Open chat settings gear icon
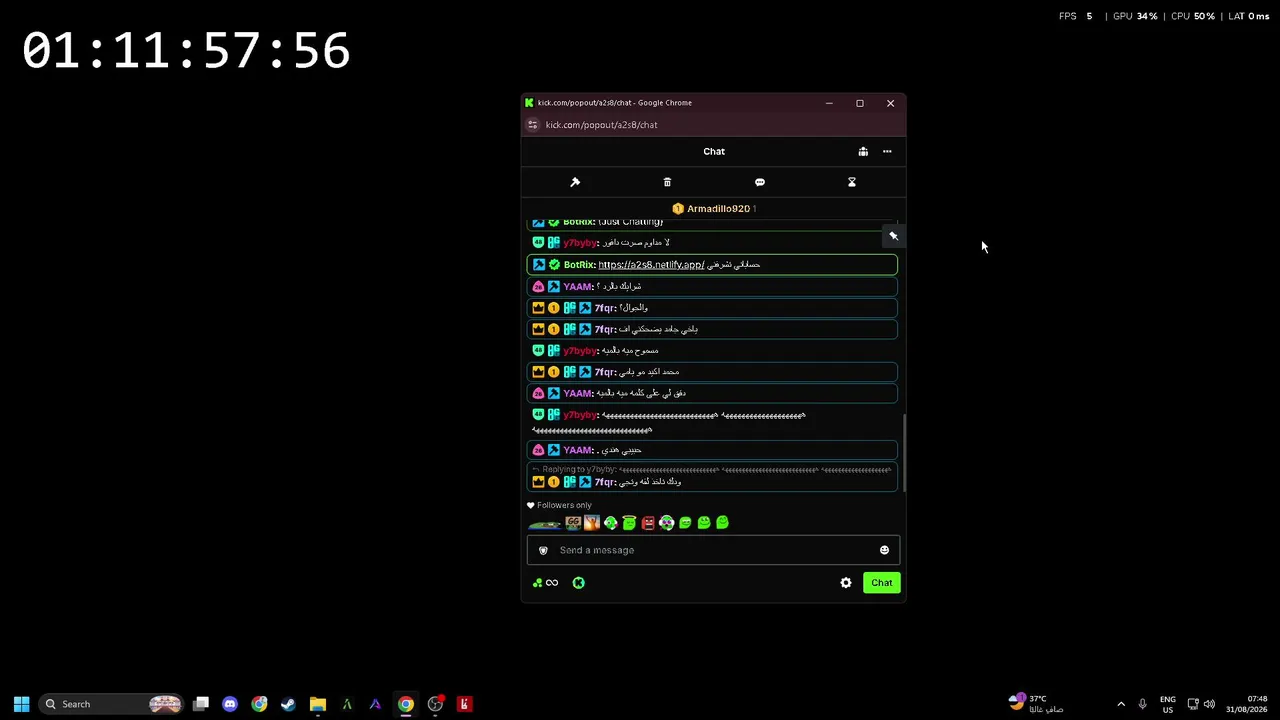This screenshot has width=1280, height=720. pyautogui.click(x=846, y=583)
